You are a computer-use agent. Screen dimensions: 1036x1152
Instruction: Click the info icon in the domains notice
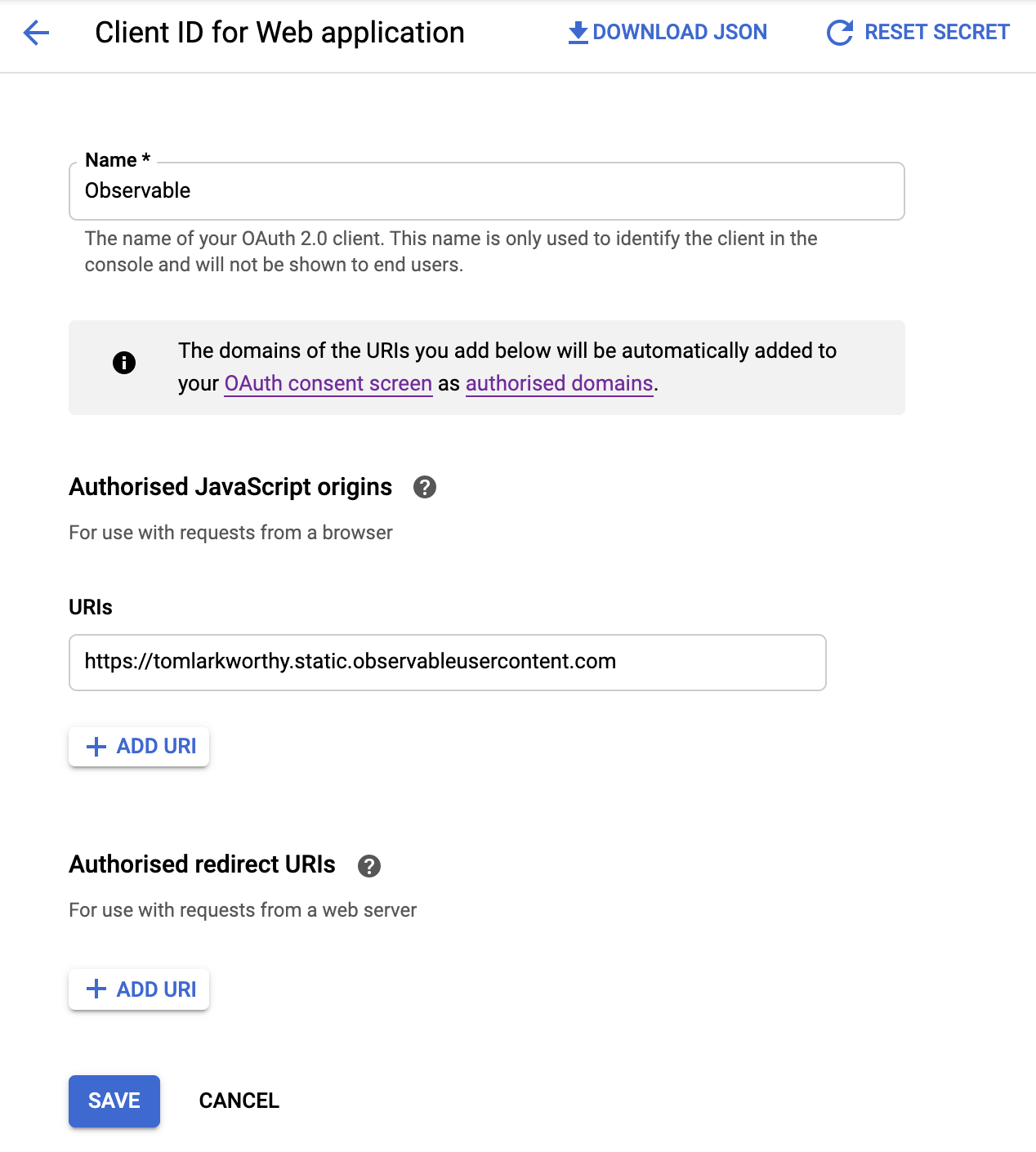124,363
